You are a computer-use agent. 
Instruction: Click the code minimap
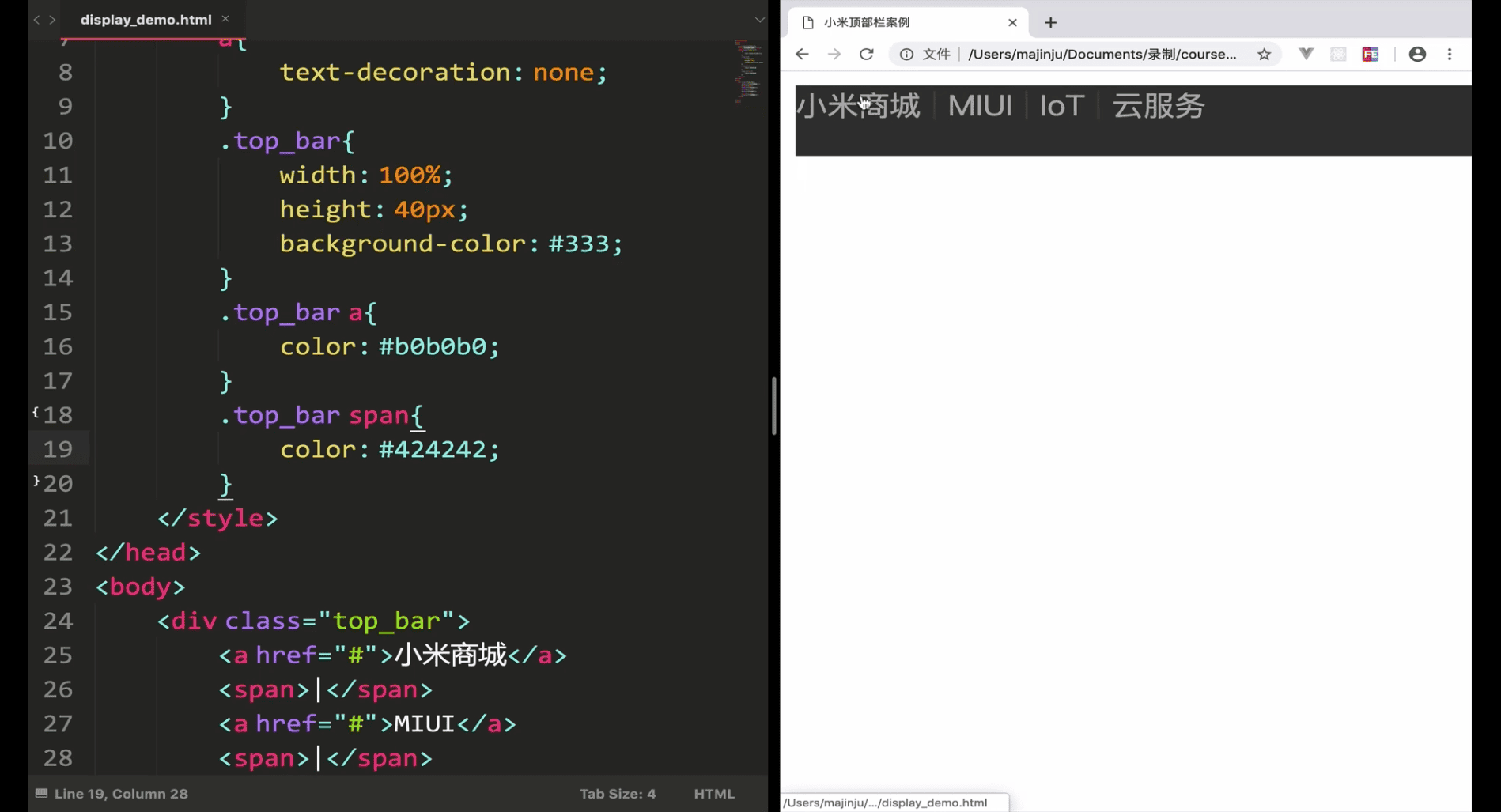pyautogui.click(x=747, y=71)
